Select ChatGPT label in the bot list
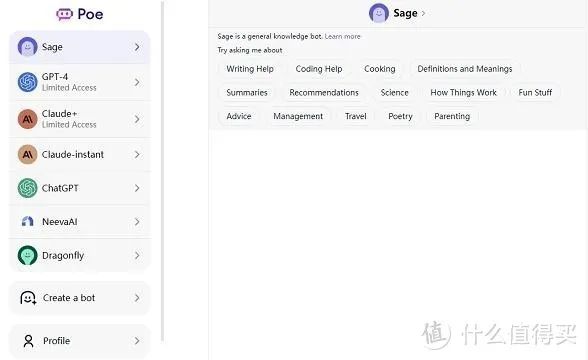 pos(60,188)
